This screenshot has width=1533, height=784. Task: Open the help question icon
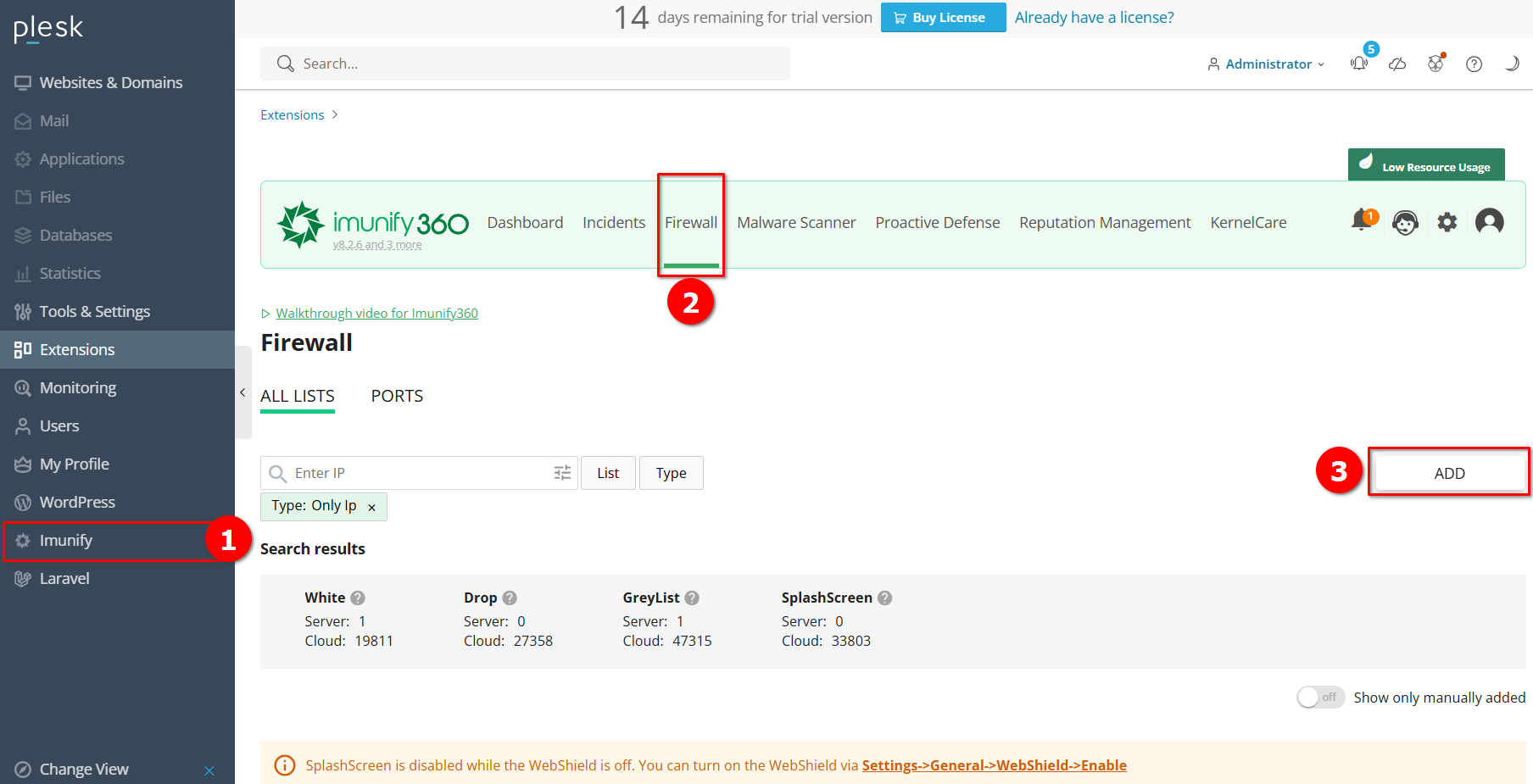tap(1474, 64)
